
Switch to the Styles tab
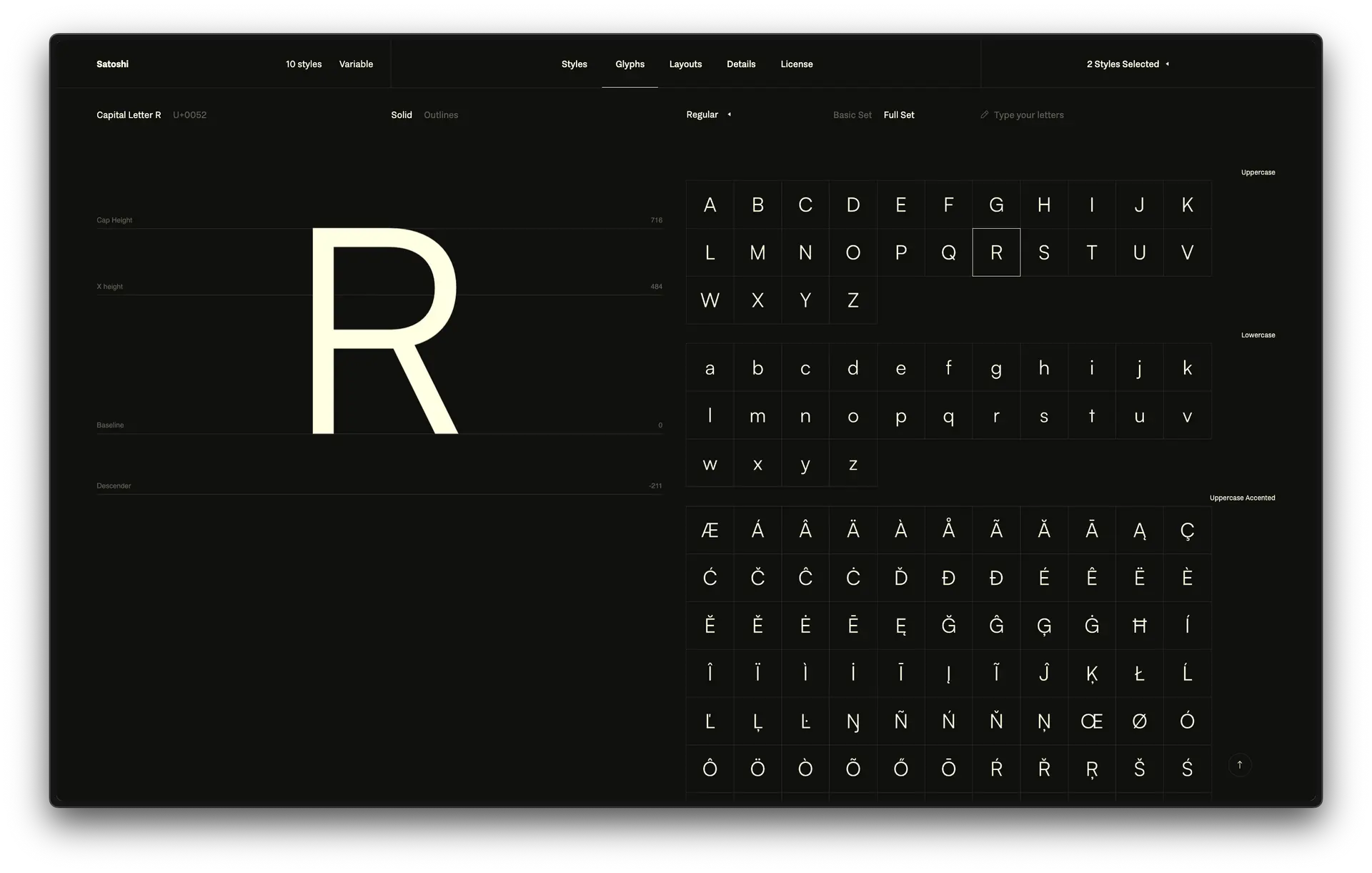(x=574, y=64)
